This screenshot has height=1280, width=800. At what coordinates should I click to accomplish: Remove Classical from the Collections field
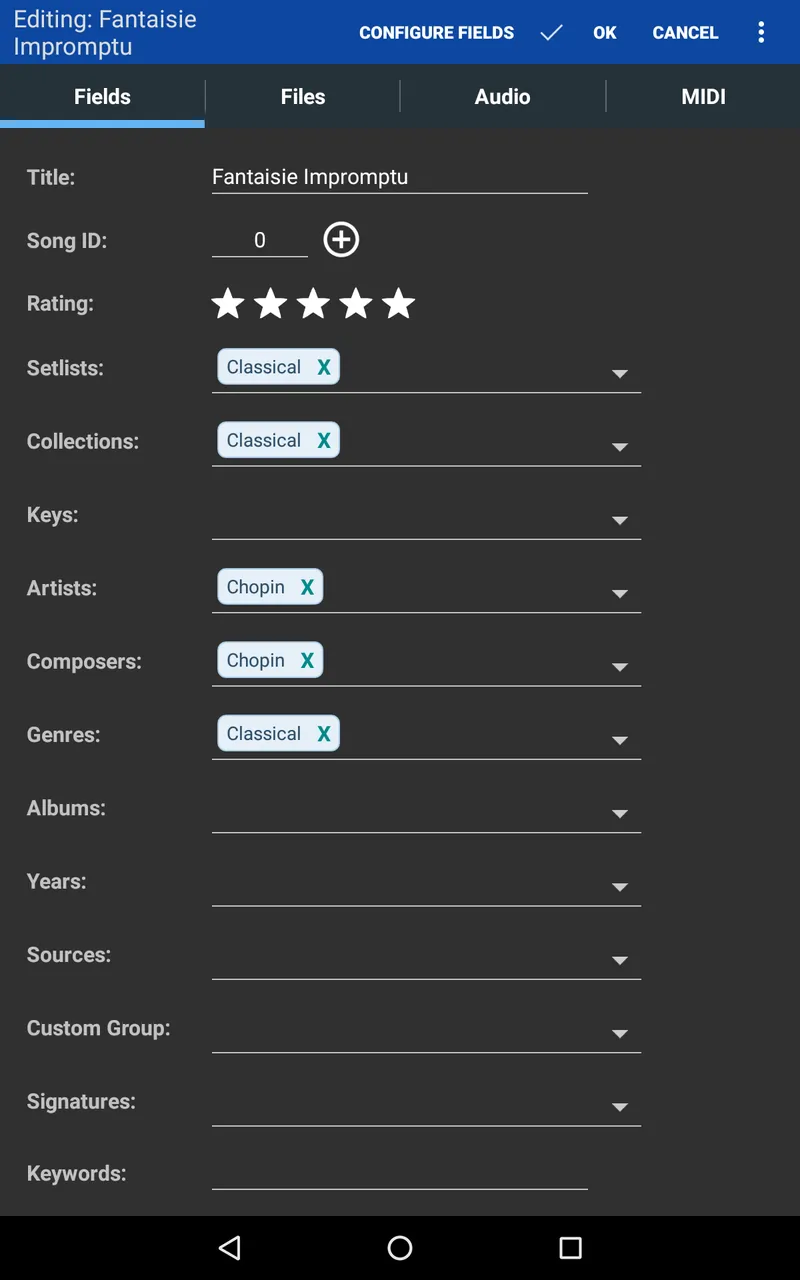point(322,440)
